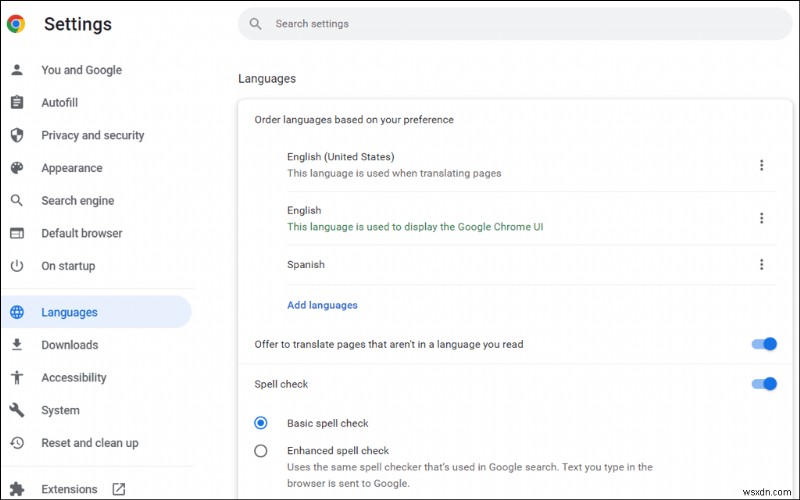Image resolution: width=800 pixels, height=500 pixels.
Task: Click the On startup power icon
Action: [x=17, y=266]
